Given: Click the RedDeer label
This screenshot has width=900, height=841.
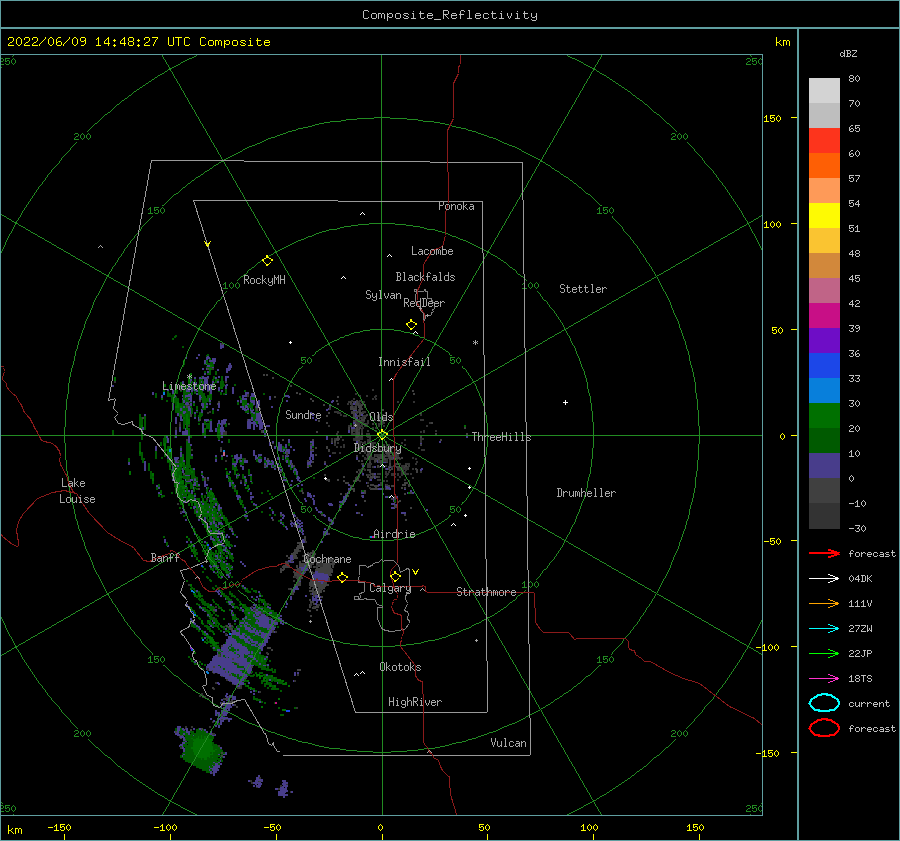Looking at the screenshot, I should (424, 303).
